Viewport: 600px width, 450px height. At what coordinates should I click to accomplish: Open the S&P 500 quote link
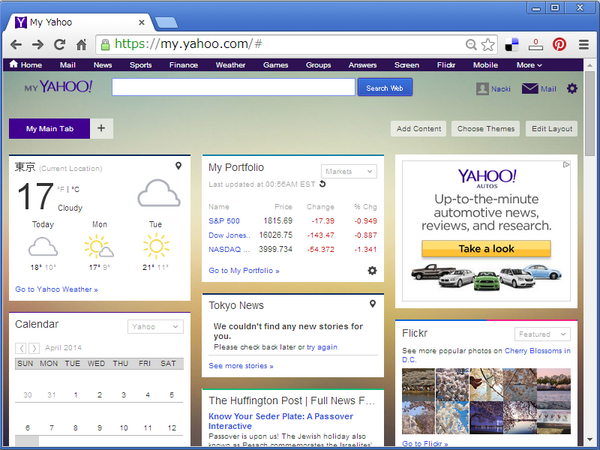pos(224,221)
